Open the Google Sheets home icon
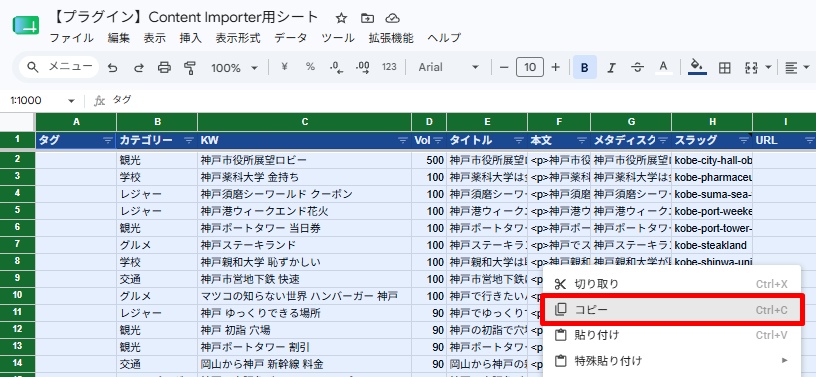 pyautogui.click(x=26, y=26)
